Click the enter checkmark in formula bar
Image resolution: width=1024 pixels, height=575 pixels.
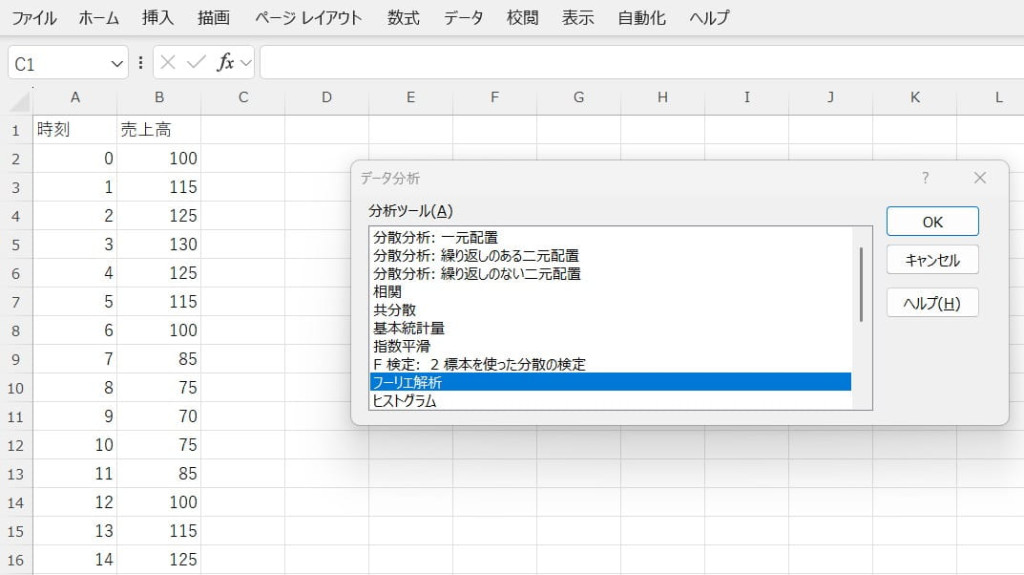(x=196, y=63)
